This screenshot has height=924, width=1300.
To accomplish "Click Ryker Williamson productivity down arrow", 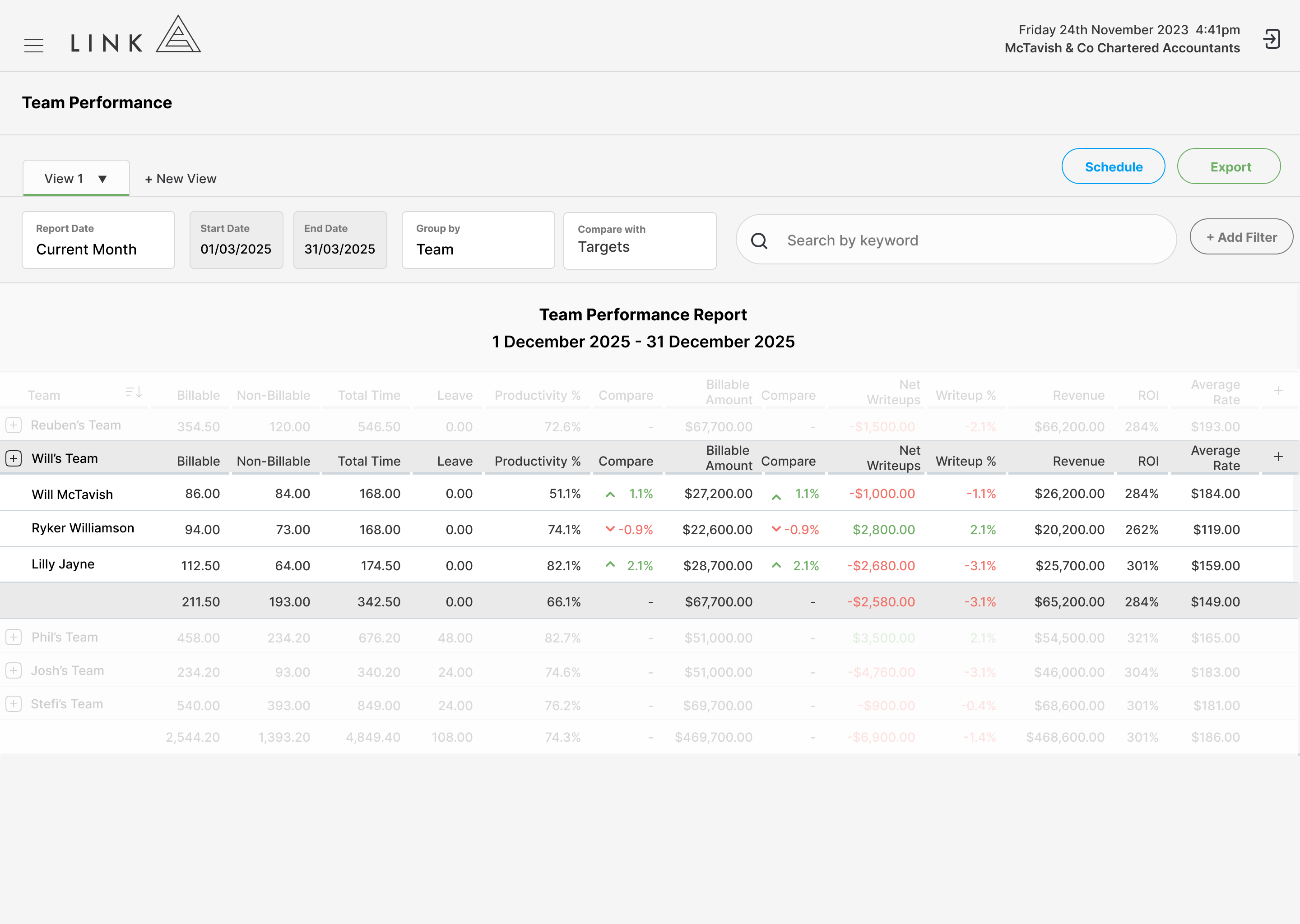I will pos(610,529).
